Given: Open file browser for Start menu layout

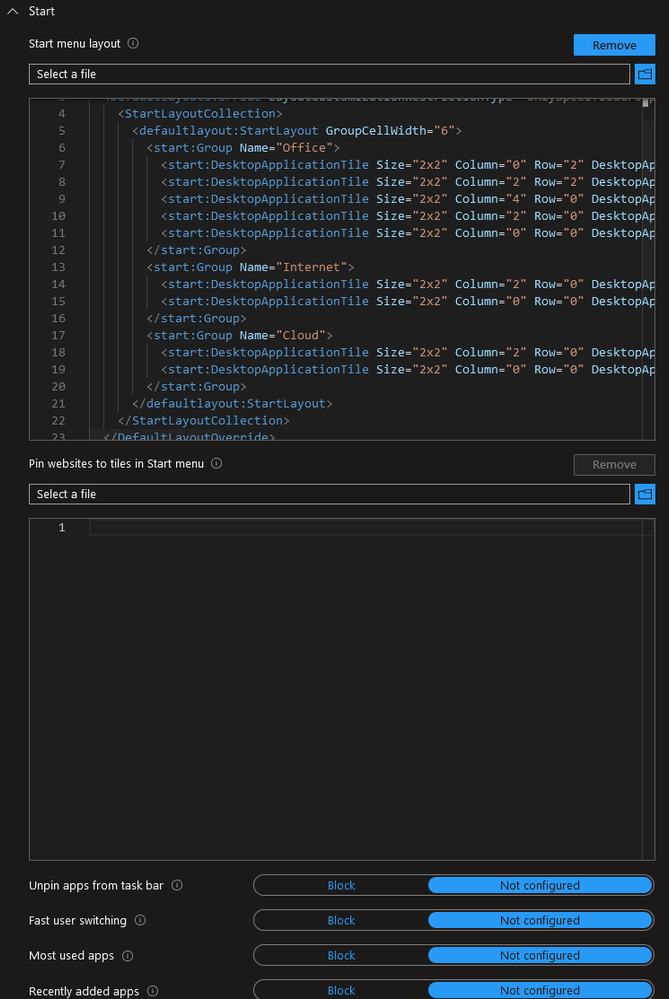Looking at the screenshot, I should [x=645, y=74].
